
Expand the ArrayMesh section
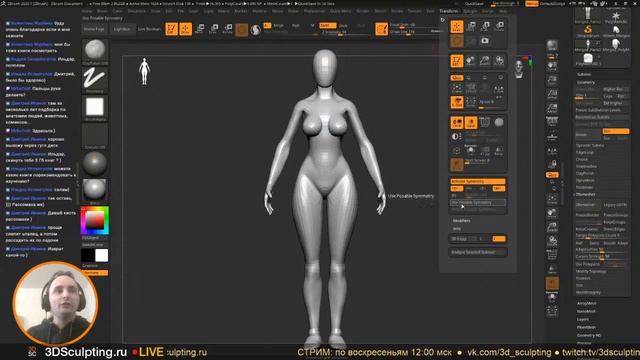point(587,304)
